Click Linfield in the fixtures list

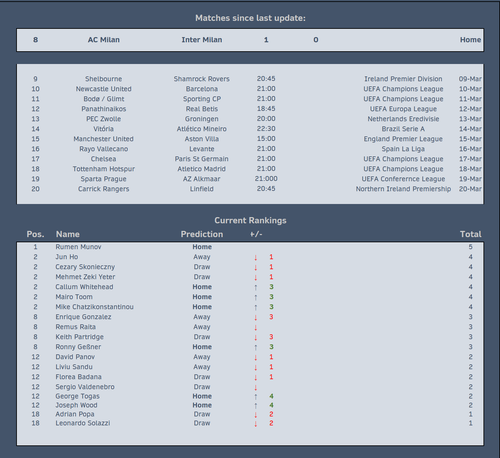tap(202, 189)
